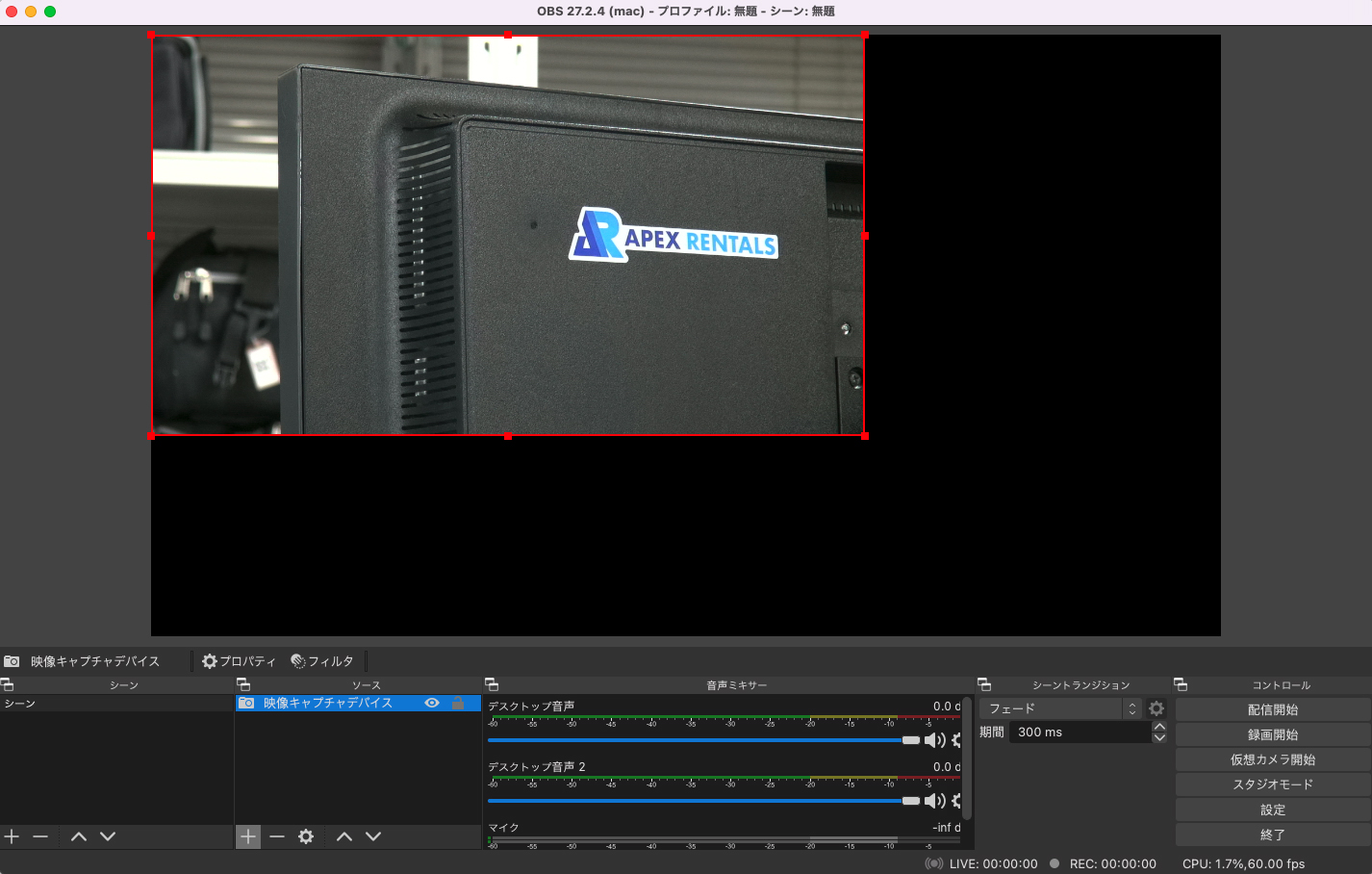
Task: Open source properties gear in ソース panel footer
Action: (x=306, y=836)
